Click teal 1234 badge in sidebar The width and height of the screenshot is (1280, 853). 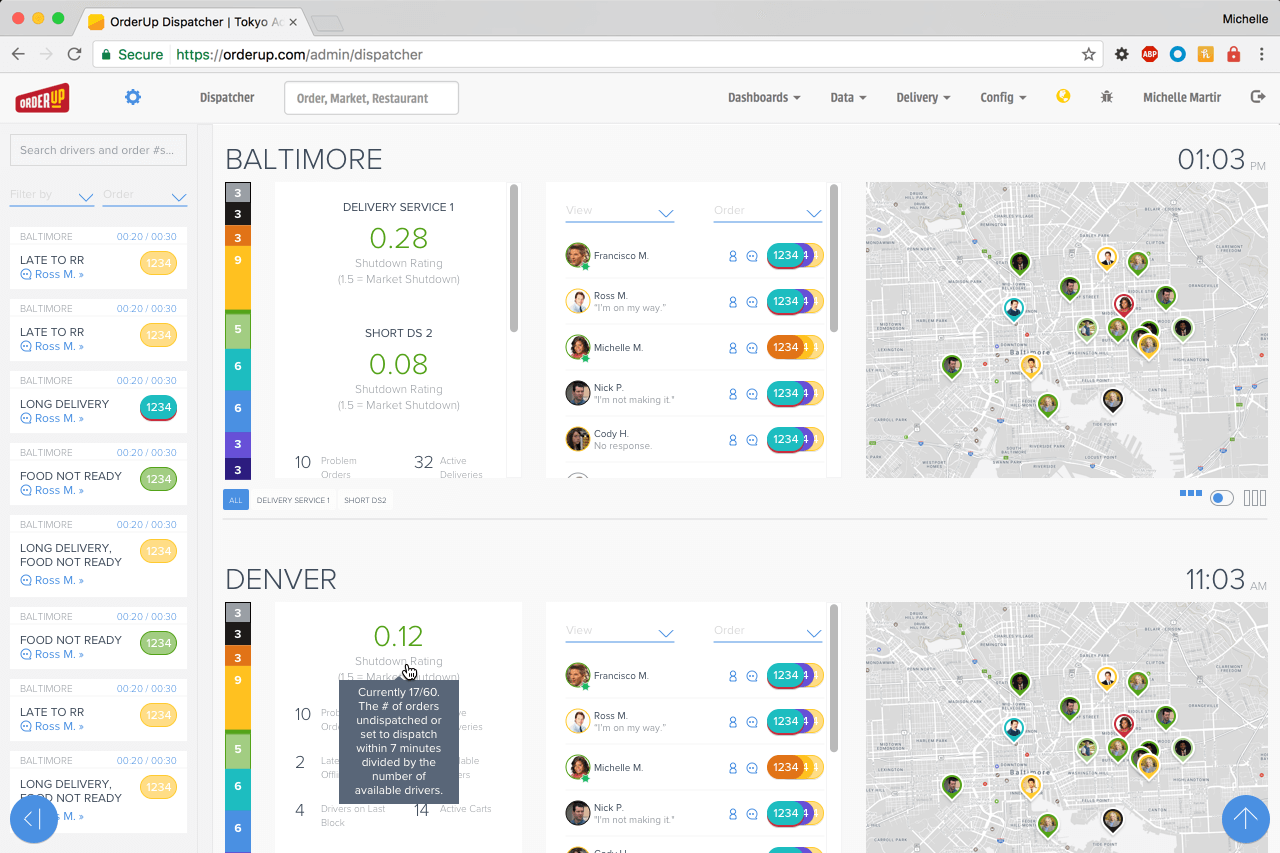click(x=158, y=408)
